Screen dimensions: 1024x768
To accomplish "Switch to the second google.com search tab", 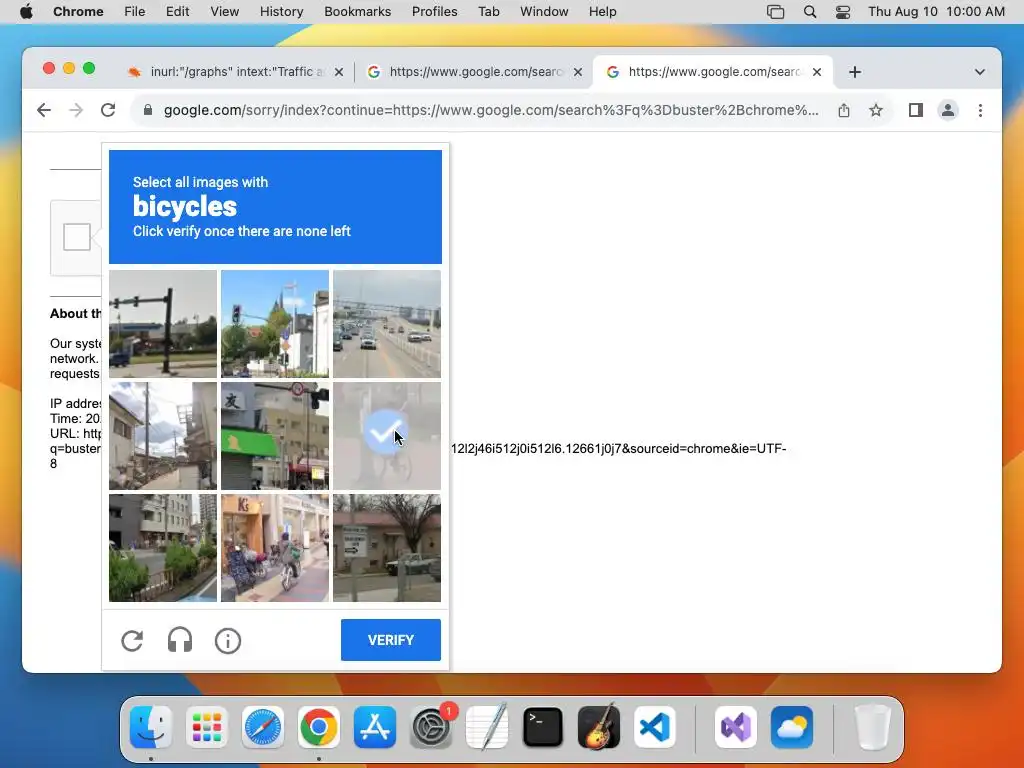I will [x=475, y=72].
